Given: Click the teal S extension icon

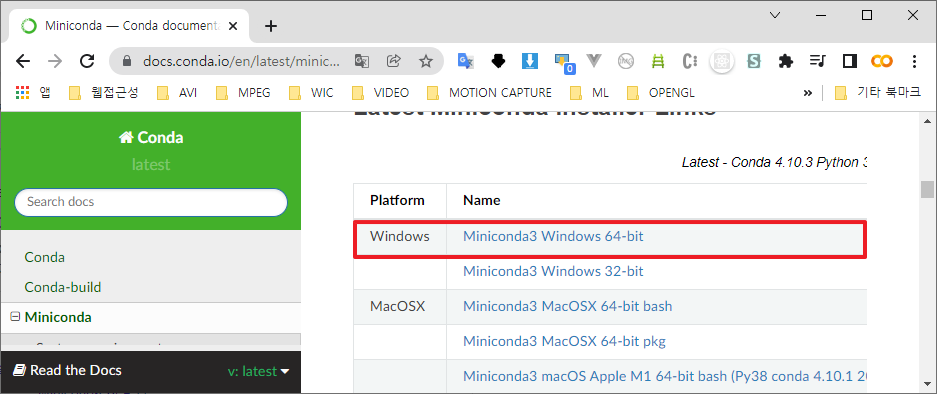Looking at the screenshot, I should point(754,61).
